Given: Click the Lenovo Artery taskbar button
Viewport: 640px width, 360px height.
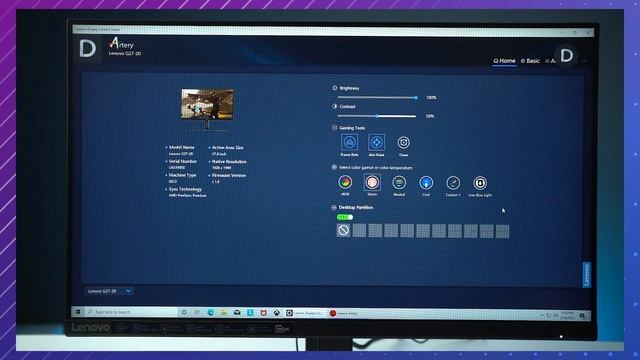Looking at the screenshot, I should point(344,313).
